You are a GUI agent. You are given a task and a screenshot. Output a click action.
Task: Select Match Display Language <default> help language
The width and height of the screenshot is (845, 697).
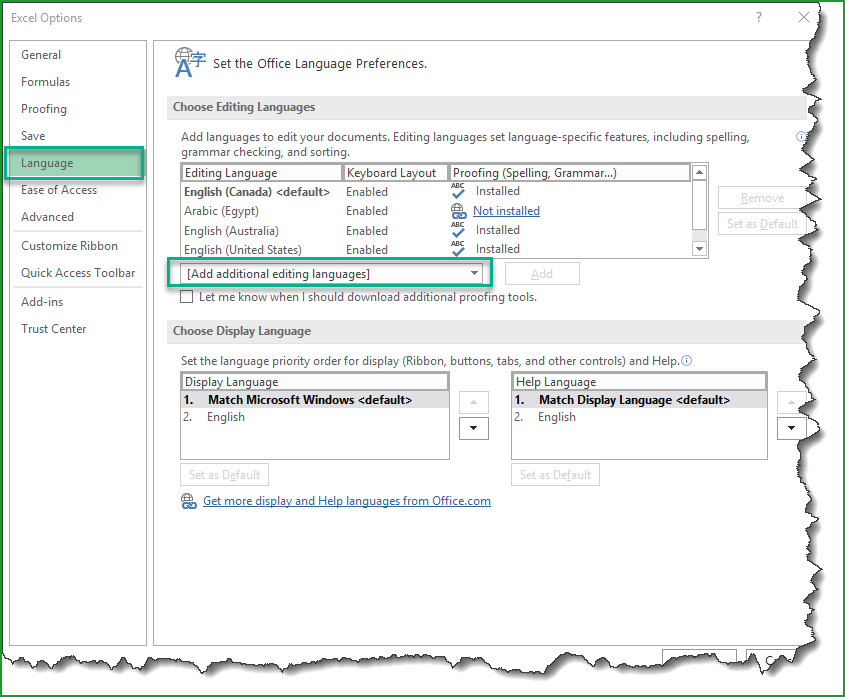click(x=639, y=399)
